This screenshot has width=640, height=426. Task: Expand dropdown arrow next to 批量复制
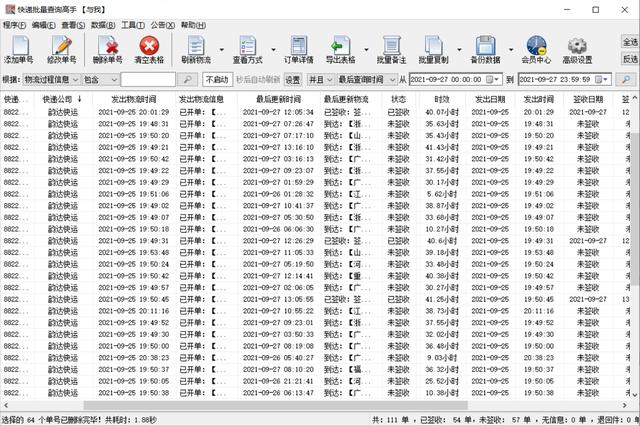[459, 50]
